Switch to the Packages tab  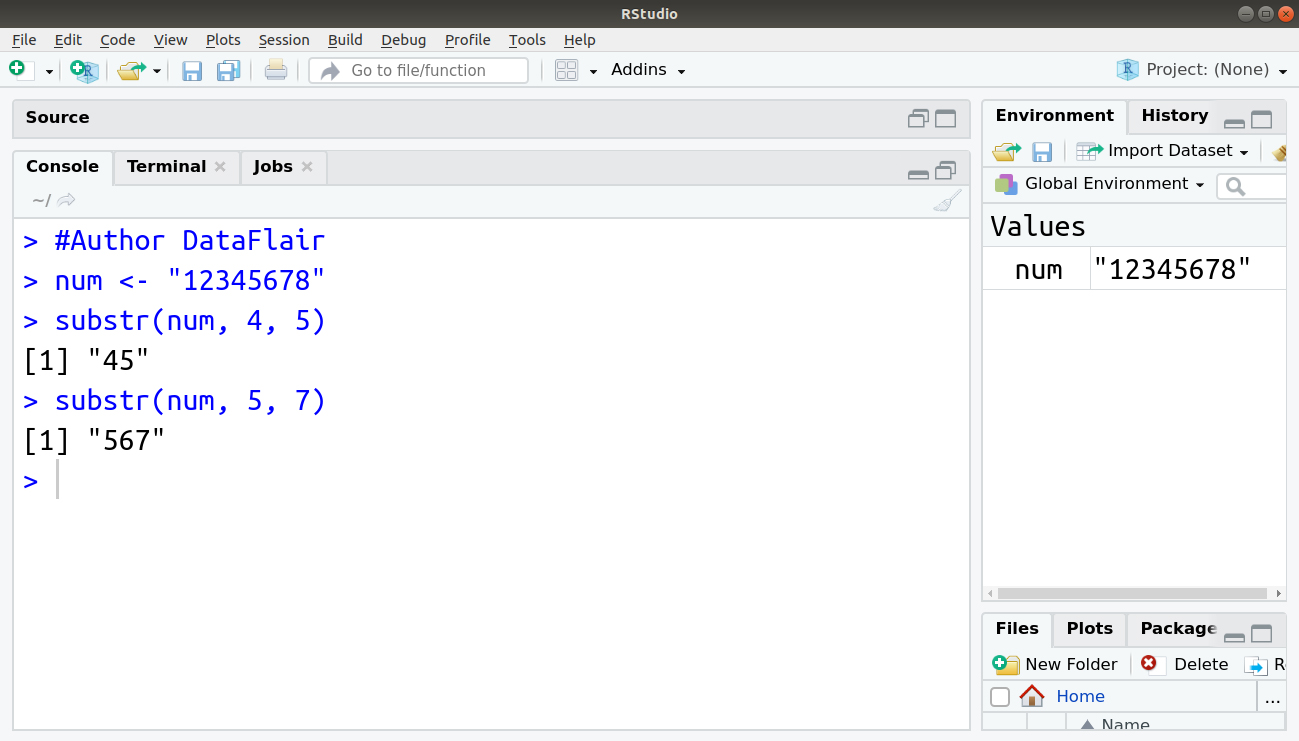click(x=1177, y=629)
